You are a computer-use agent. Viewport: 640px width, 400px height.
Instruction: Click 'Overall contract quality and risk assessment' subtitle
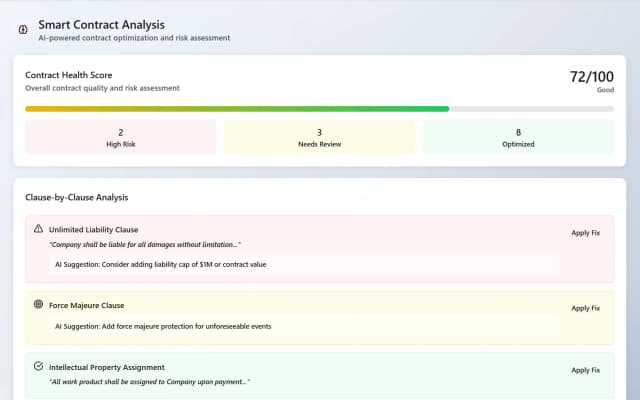click(x=102, y=88)
